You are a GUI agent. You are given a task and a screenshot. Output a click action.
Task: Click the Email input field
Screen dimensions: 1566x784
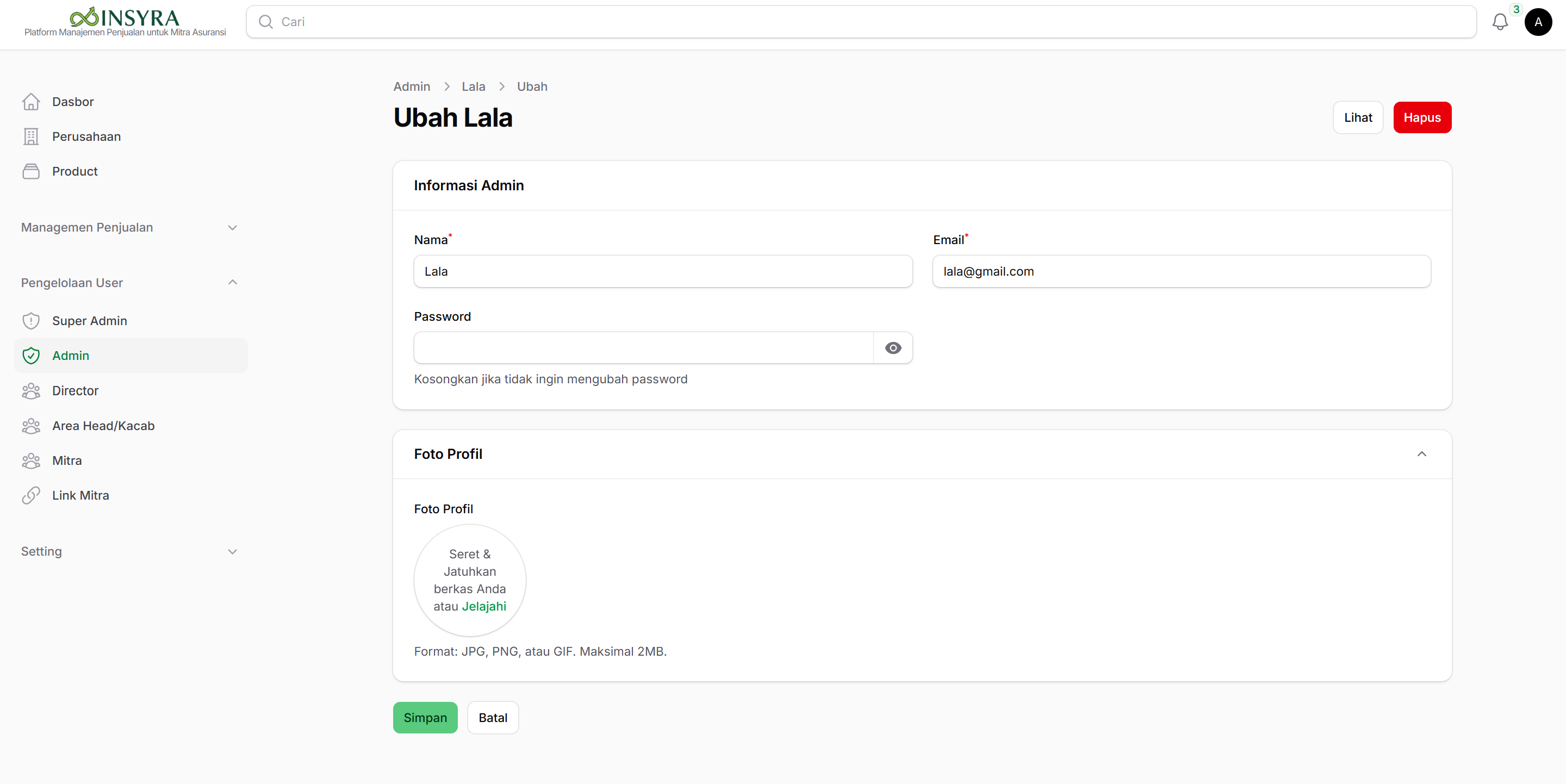tap(1181, 271)
